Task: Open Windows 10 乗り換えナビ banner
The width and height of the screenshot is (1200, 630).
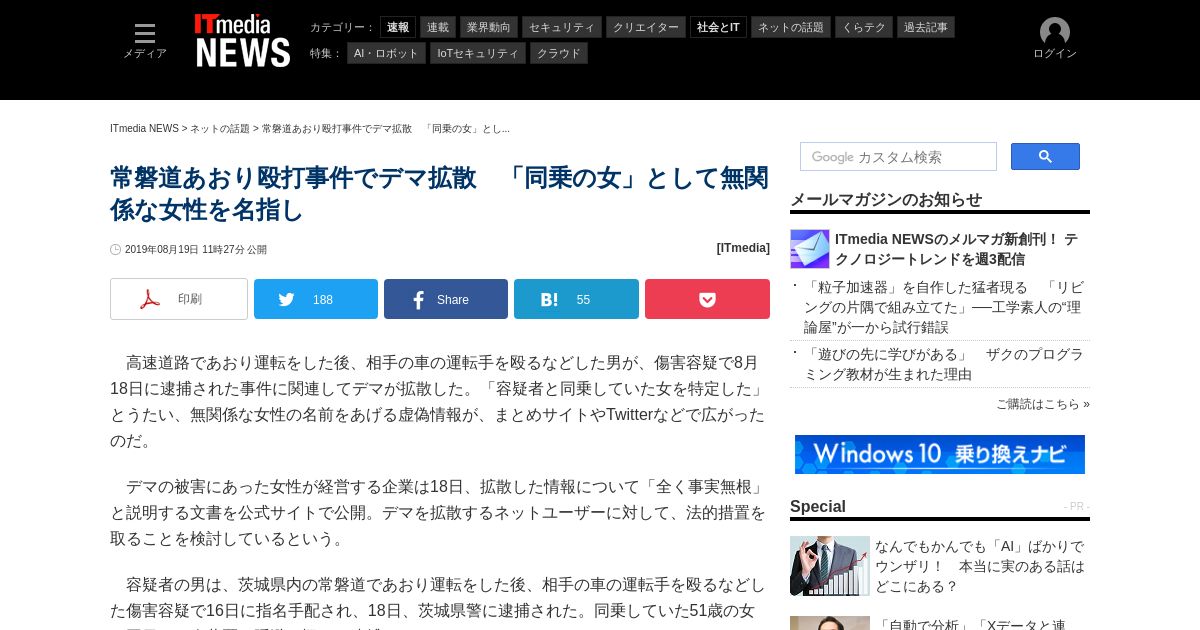Action: [x=940, y=454]
